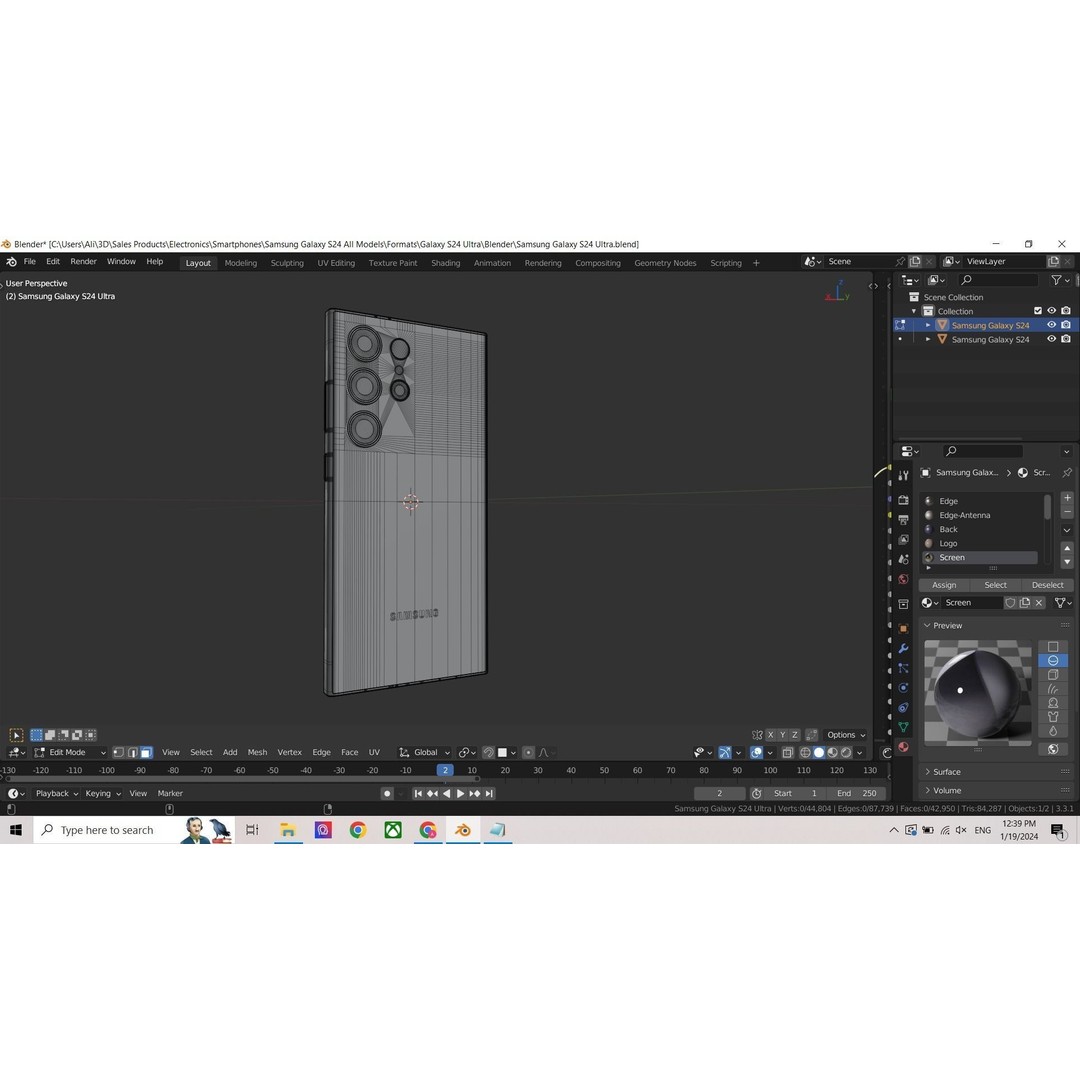This screenshot has width=1080, height=1080.
Task: Activate face selection mode icon
Action: coord(146,752)
